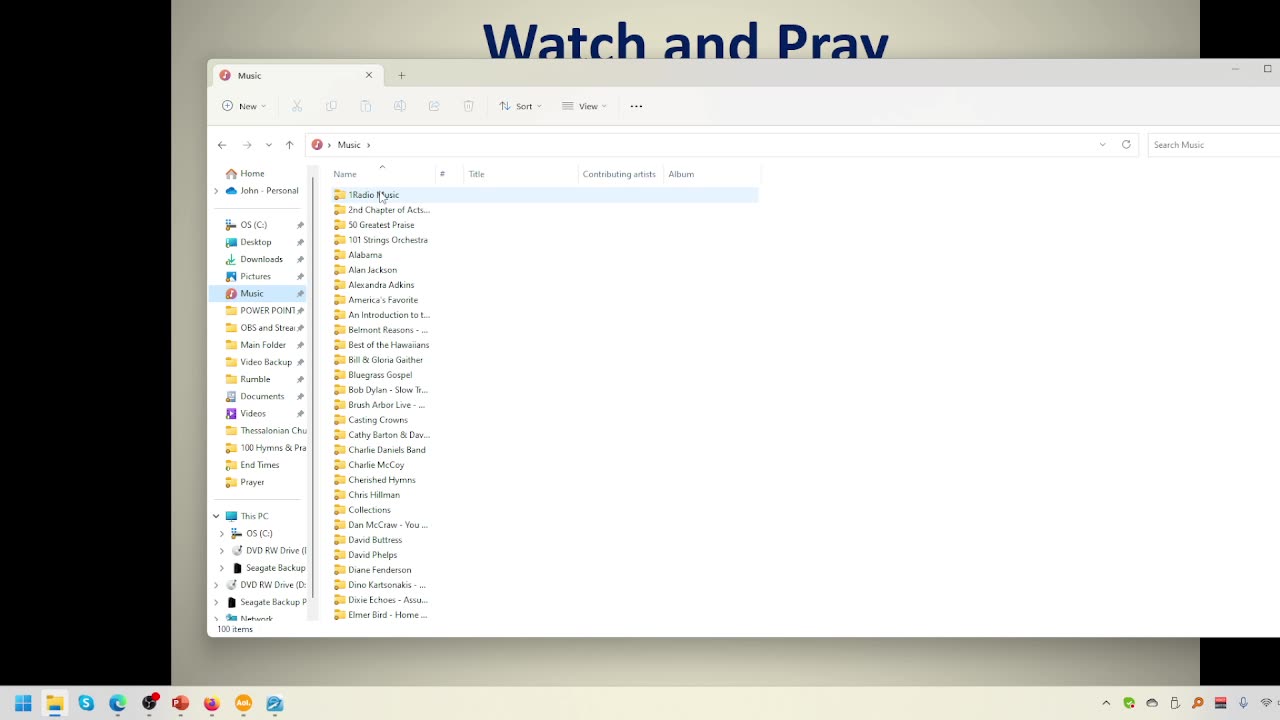Go forward with the right arrow
Image resolution: width=1280 pixels, height=720 pixels.
click(x=247, y=145)
